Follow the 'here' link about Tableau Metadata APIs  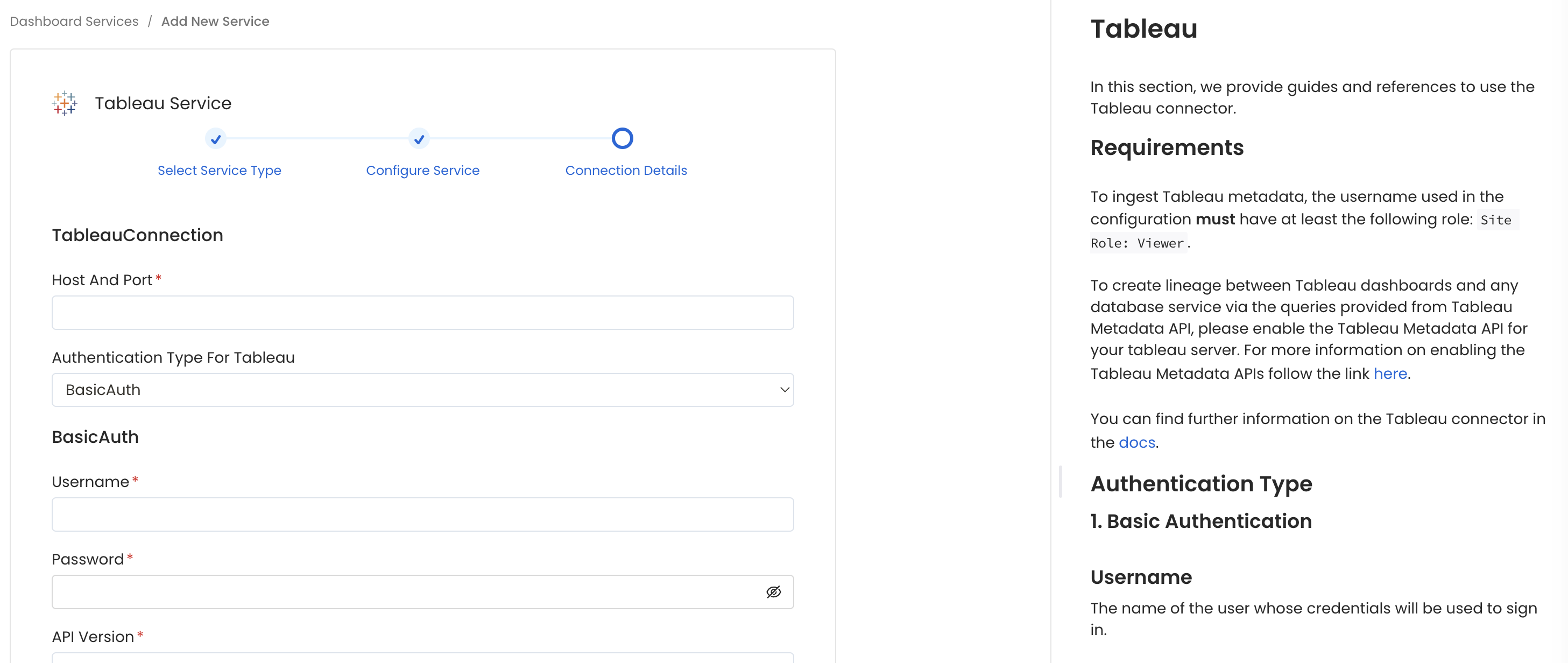(x=1391, y=373)
